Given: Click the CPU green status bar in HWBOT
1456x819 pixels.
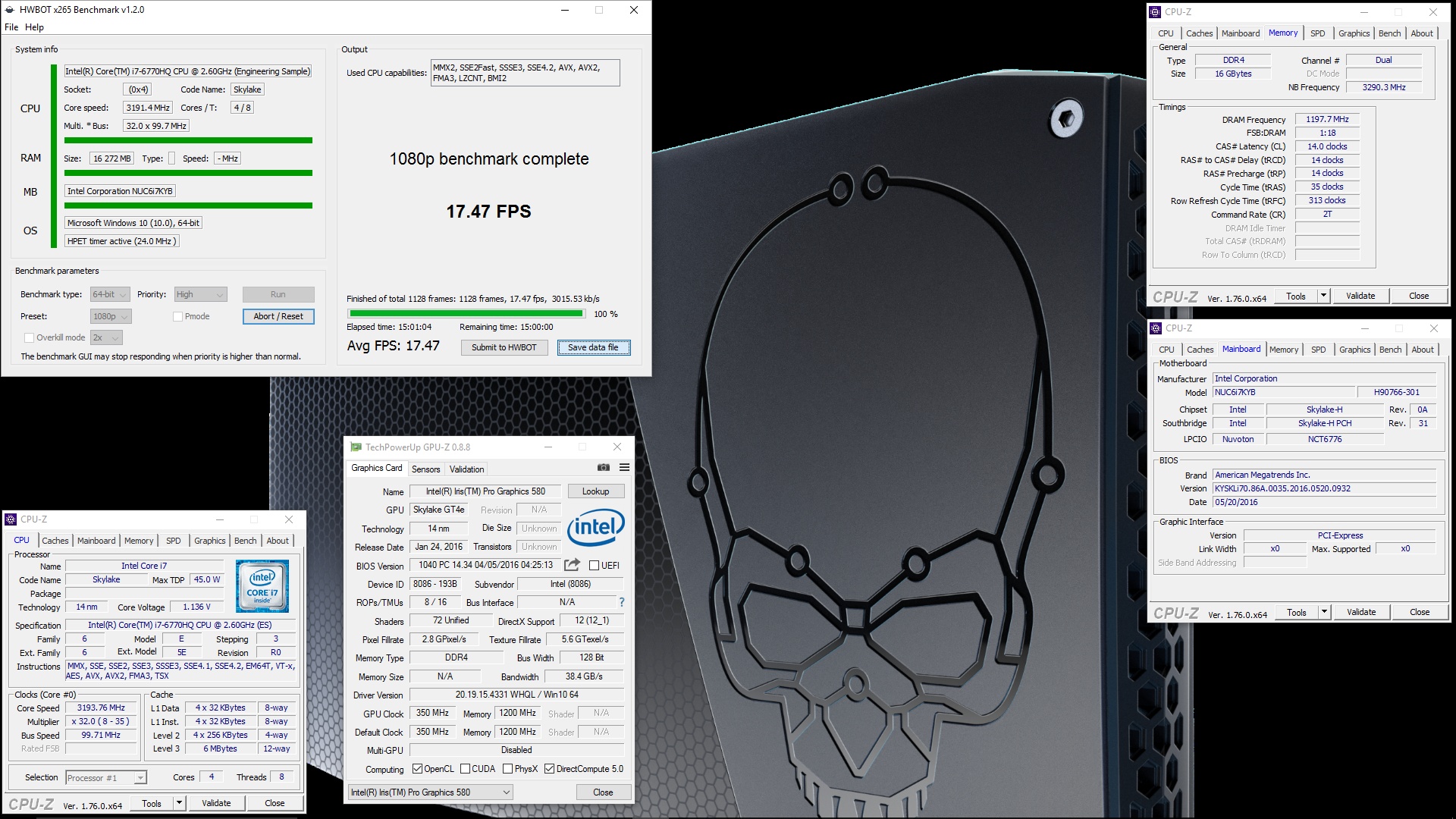Looking at the screenshot, I should point(188,140).
